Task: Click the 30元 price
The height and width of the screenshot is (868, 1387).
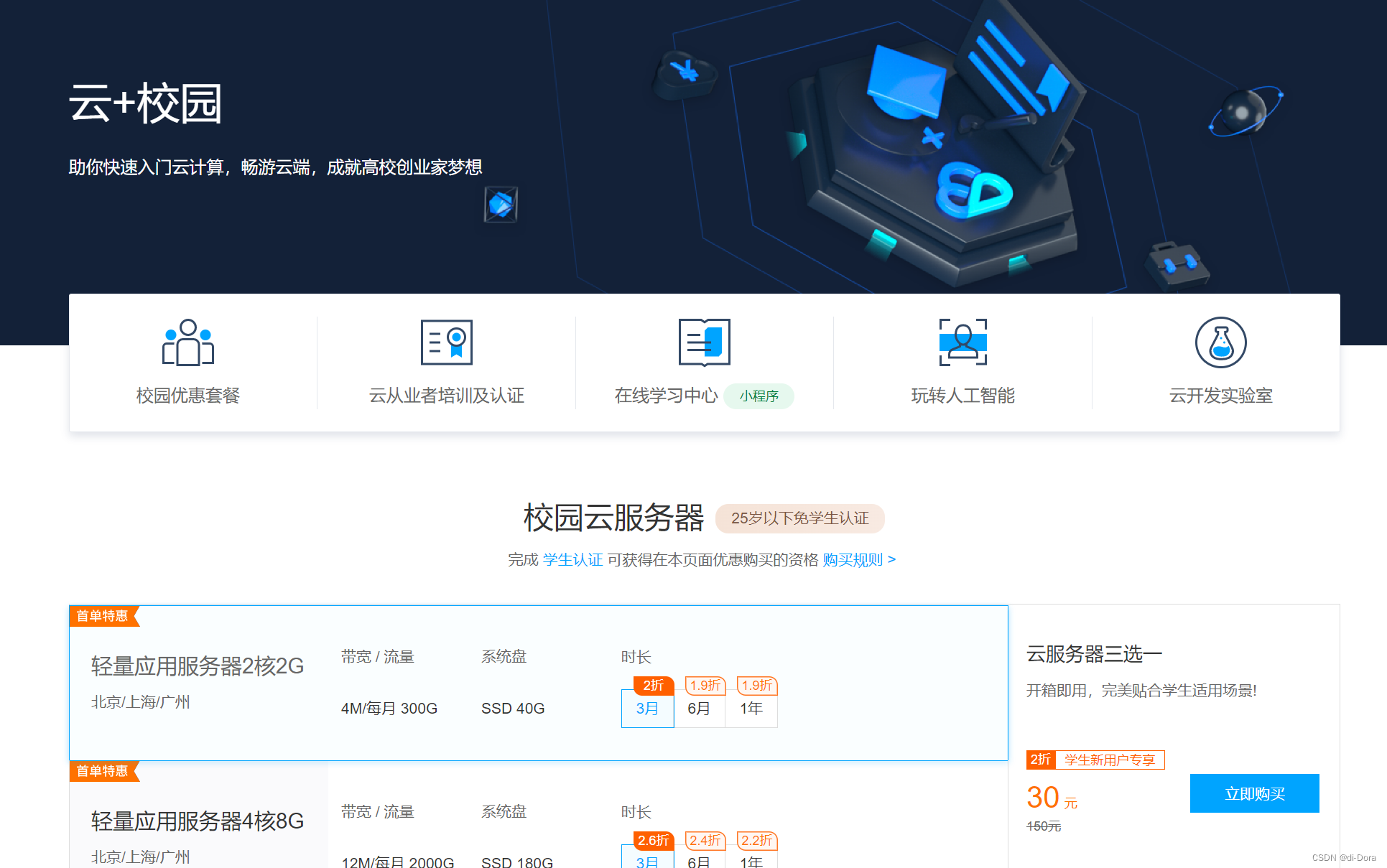Action: tap(1052, 798)
